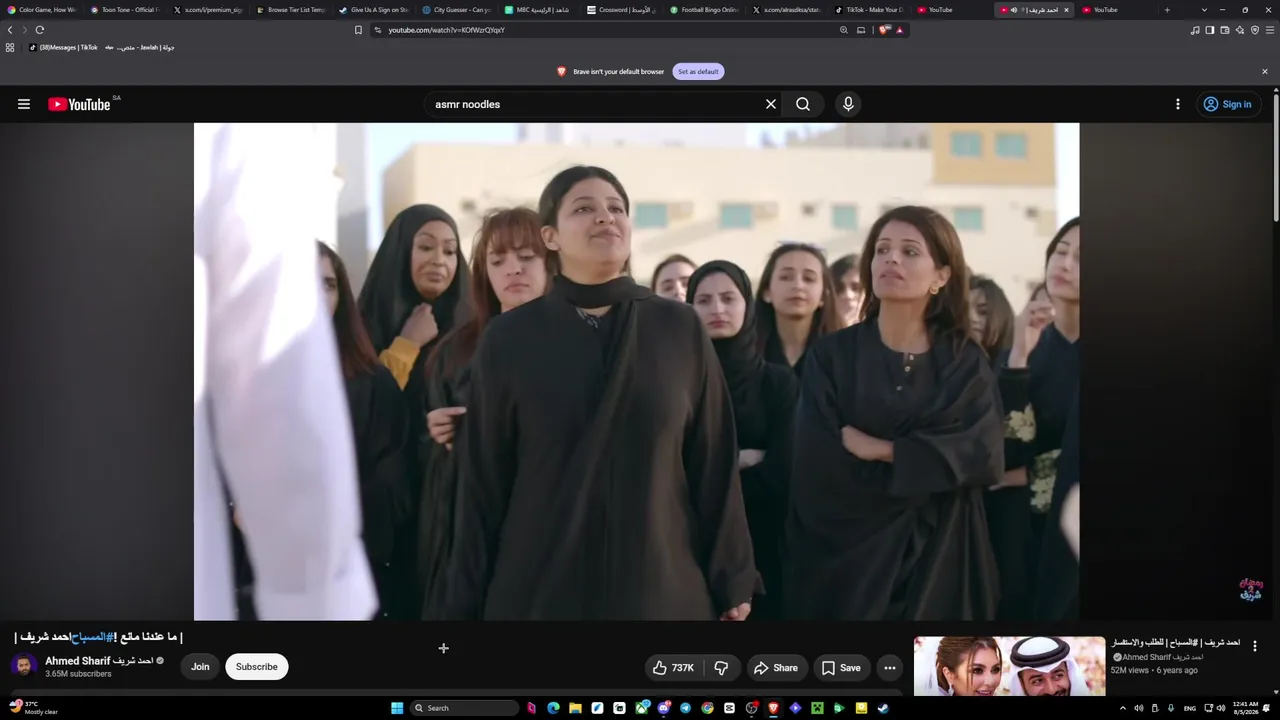Open the recommended video thumbnail
The width and height of the screenshot is (1280, 720).
[1009, 666]
